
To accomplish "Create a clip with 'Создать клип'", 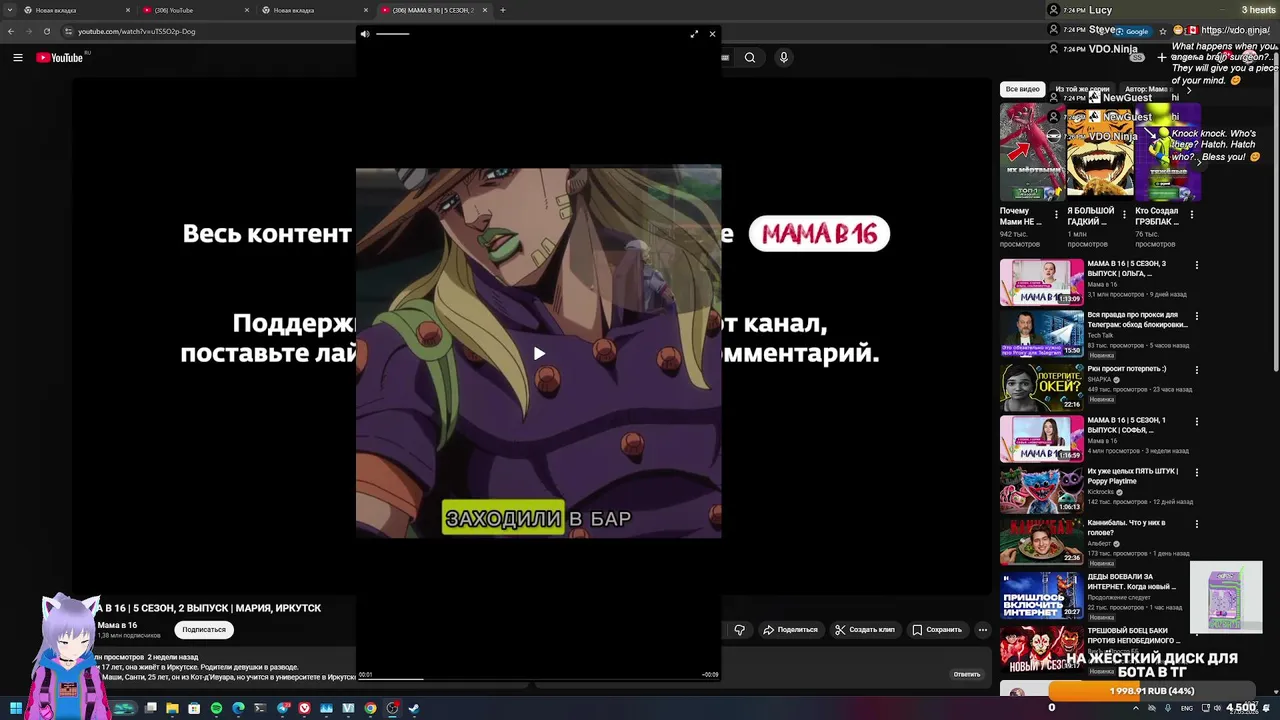I will [865, 630].
